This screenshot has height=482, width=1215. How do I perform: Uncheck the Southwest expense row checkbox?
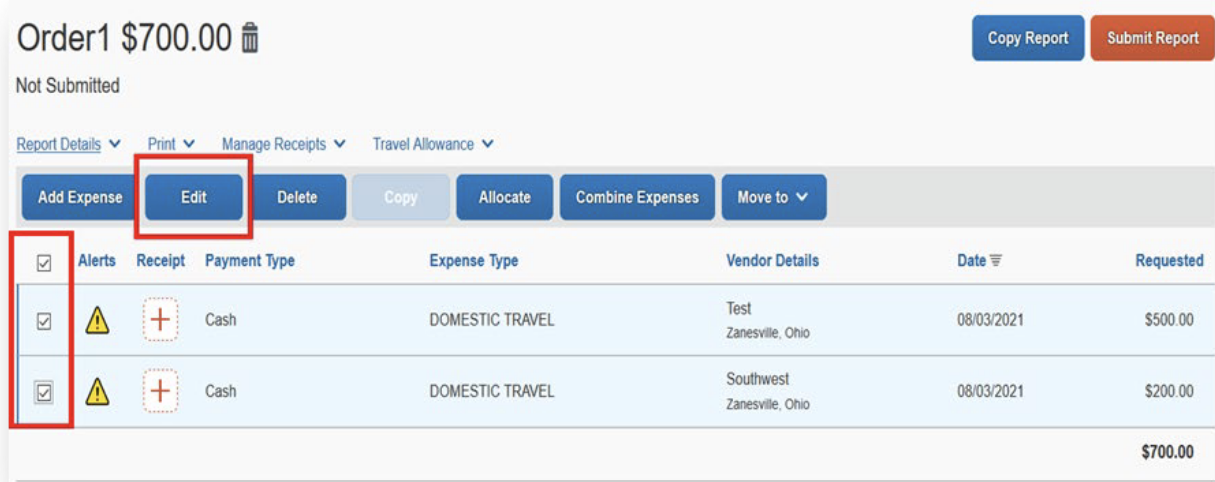(44, 393)
